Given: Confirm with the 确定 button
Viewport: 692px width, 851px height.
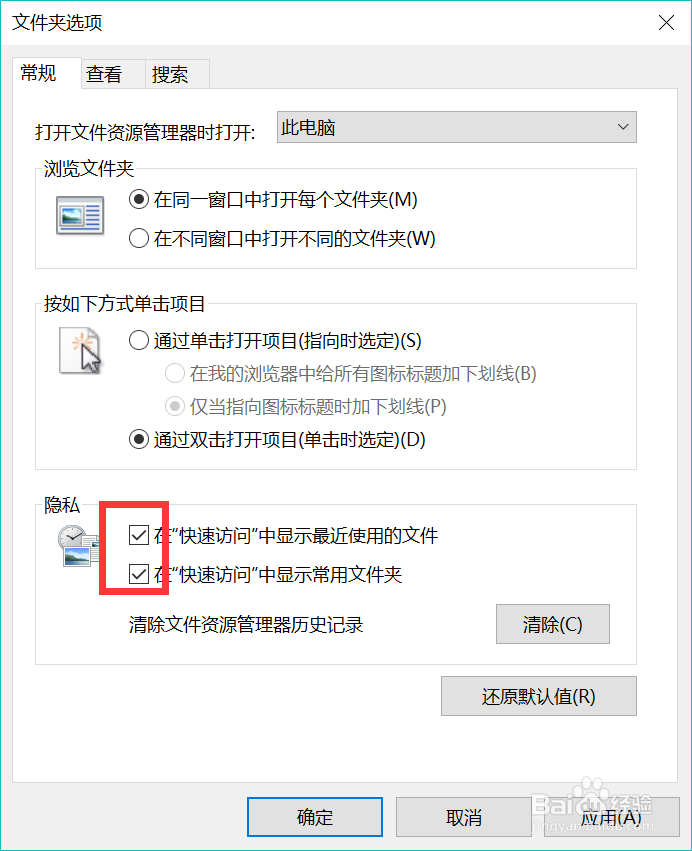Looking at the screenshot, I should tap(315, 817).
